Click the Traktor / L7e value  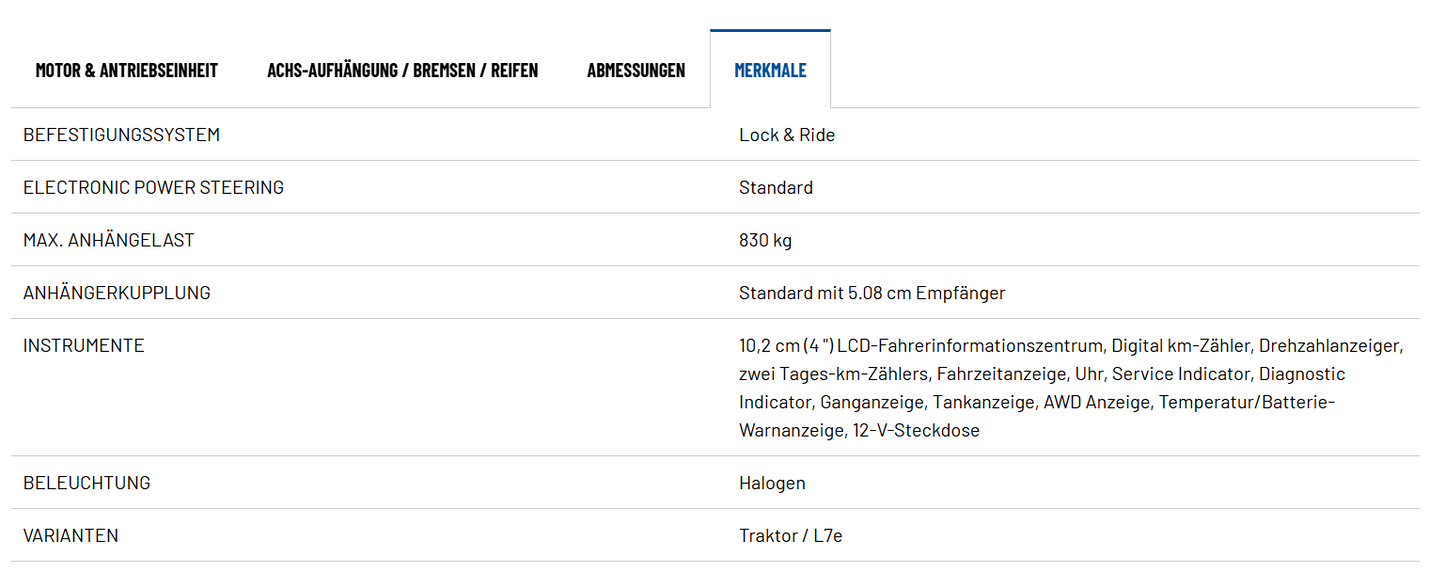pyautogui.click(x=790, y=536)
